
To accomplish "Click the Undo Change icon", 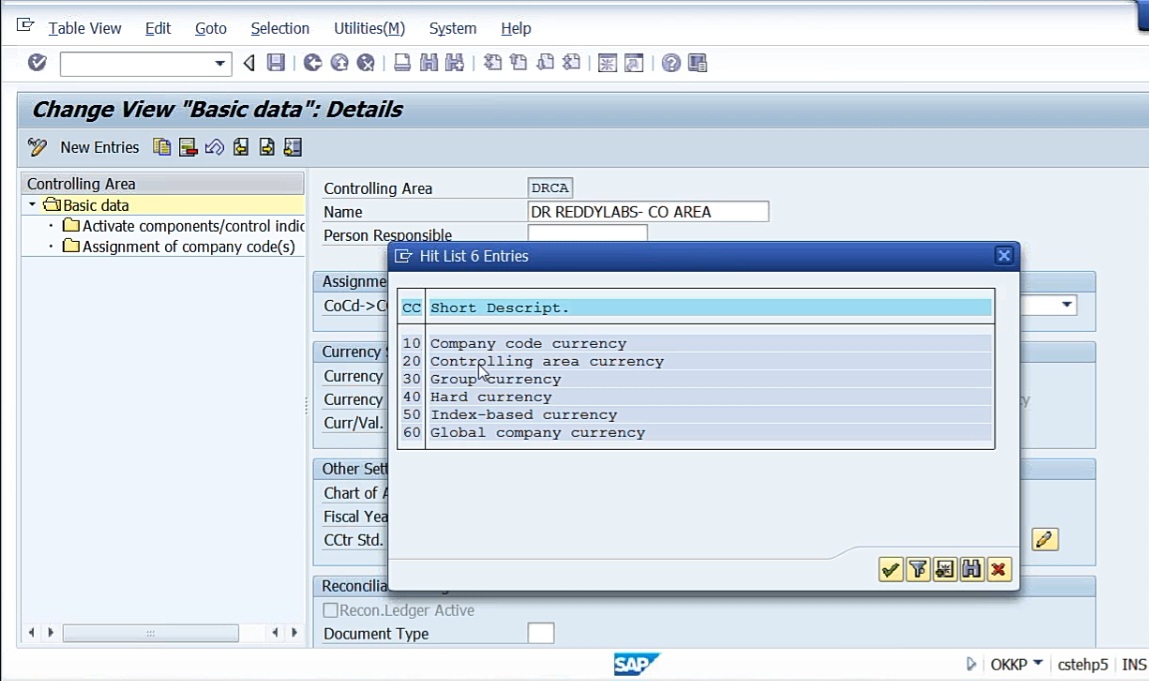I will click(x=214, y=147).
